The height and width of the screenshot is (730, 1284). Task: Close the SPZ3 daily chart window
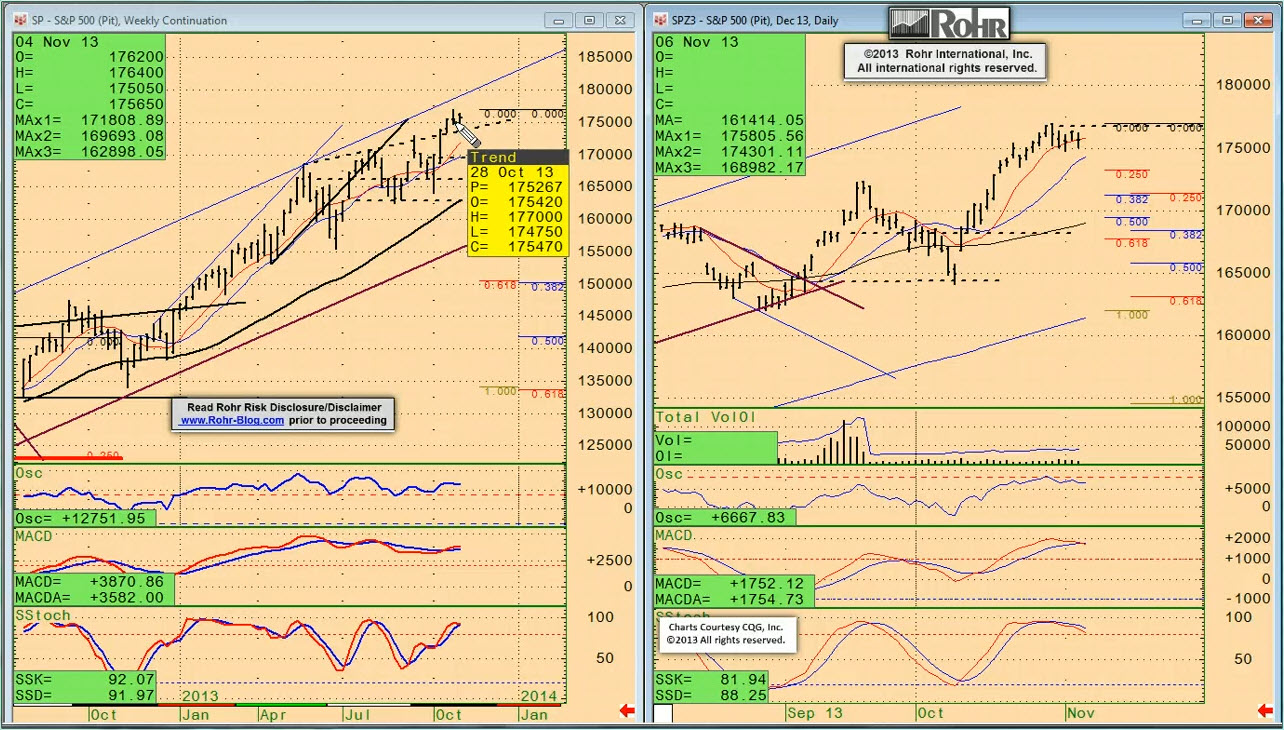tap(1261, 20)
